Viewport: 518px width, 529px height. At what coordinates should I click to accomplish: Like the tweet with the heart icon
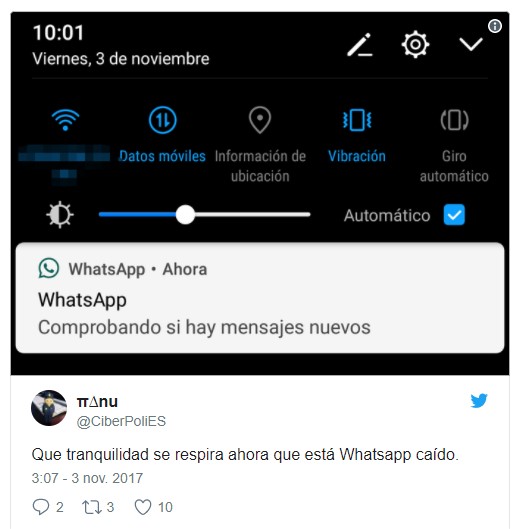click(x=143, y=507)
